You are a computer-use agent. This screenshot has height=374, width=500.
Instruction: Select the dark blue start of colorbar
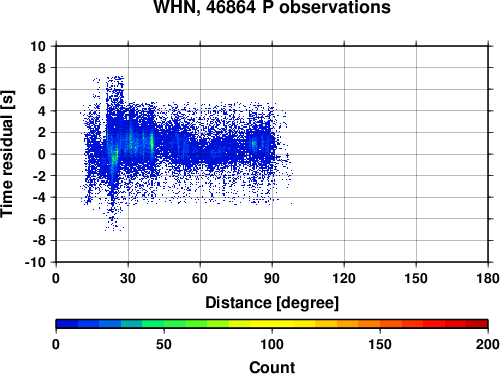[x=67, y=324]
